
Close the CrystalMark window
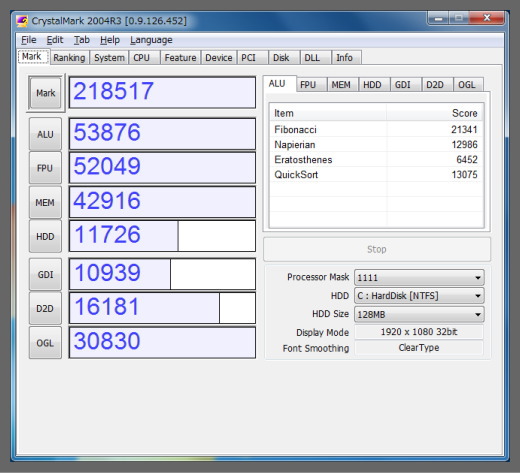[x=486, y=18]
